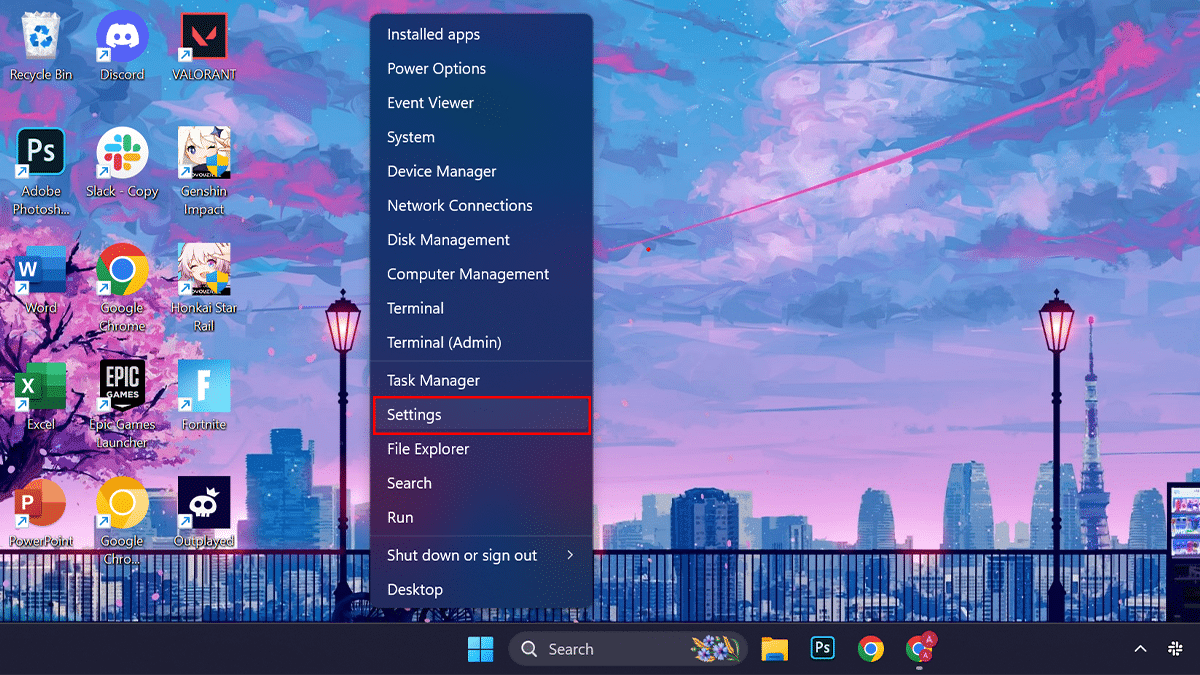Select Terminal (Admin) menu entry
The image size is (1200, 675).
point(444,342)
